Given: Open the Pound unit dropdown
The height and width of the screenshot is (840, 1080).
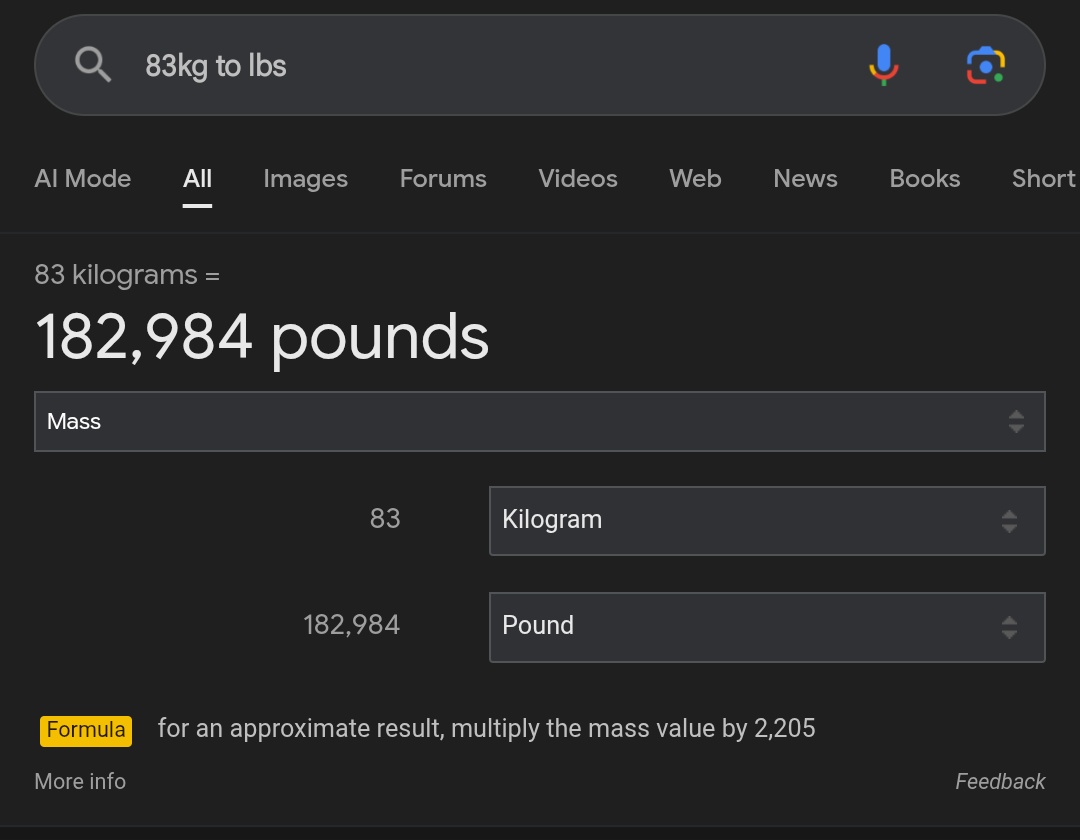Looking at the screenshot, I should [x=767, y=627].
